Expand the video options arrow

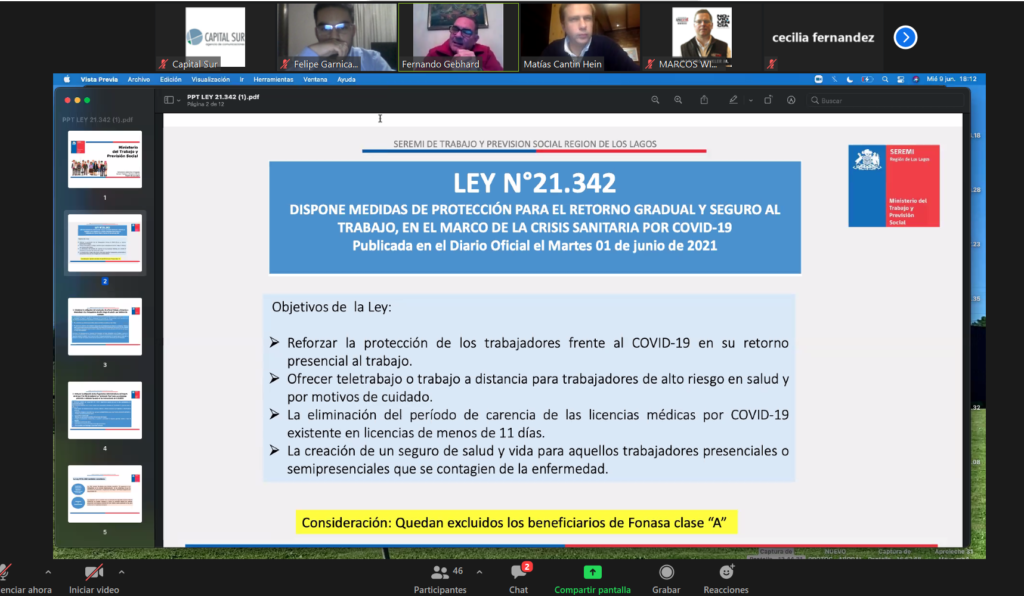click(122, 572)
